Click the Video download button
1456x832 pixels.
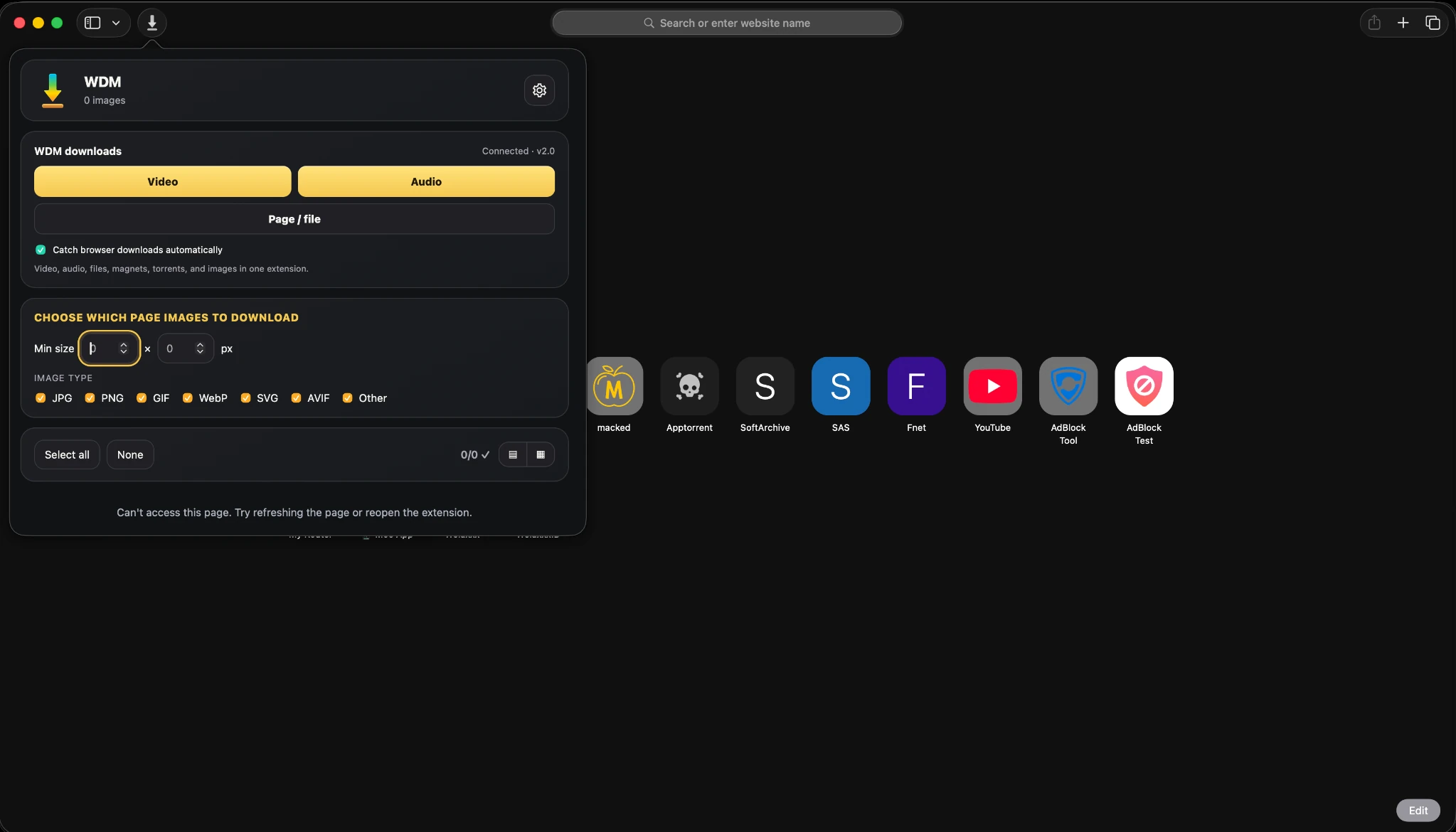click(x=162, y=181)
